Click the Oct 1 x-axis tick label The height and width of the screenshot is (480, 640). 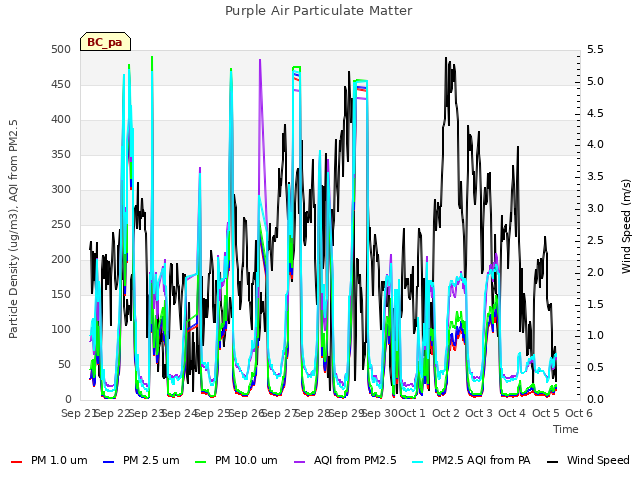pyautogui.click(x=412, y=413)
